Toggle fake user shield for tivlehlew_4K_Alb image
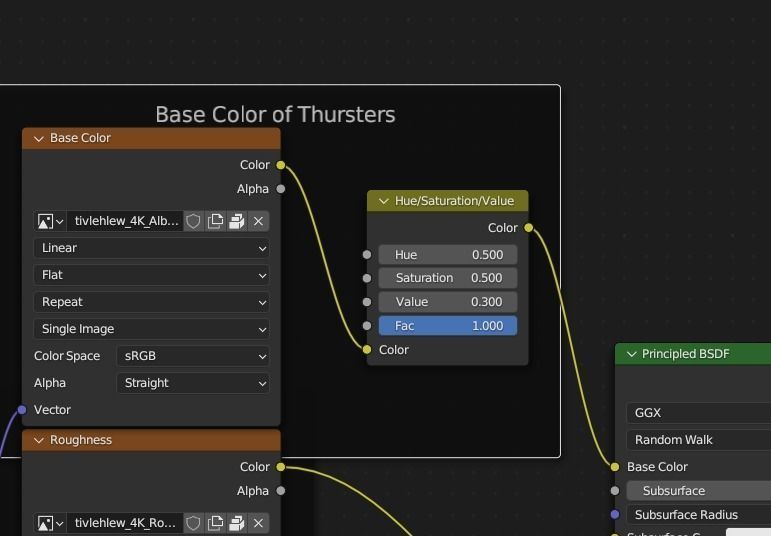The width and height of the screenshot is (771, 536). (193, 221)
